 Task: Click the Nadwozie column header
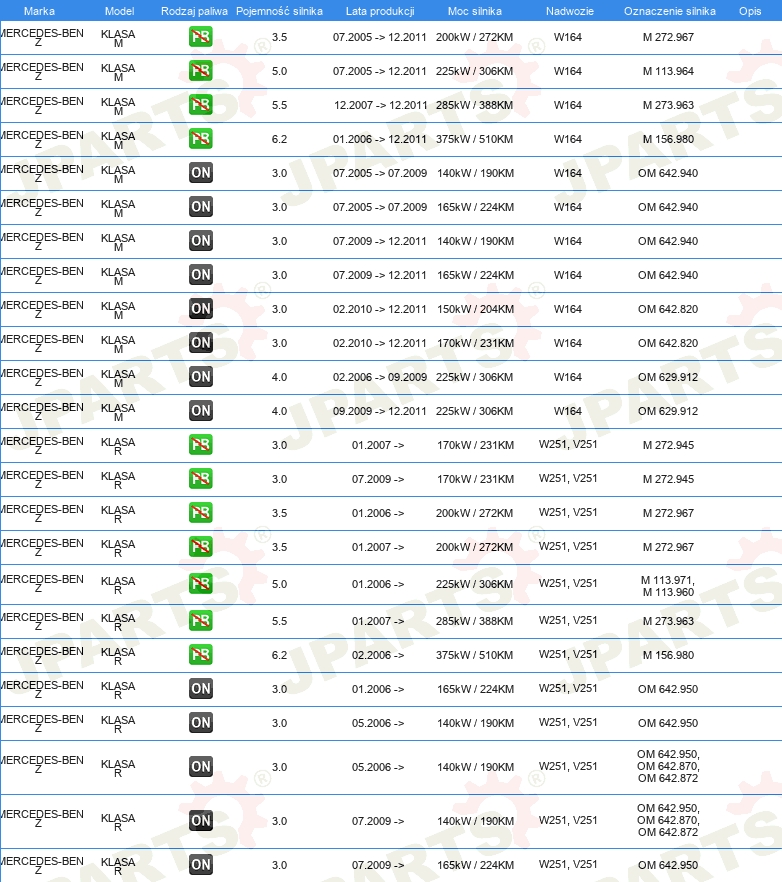[x=569, y=11]
